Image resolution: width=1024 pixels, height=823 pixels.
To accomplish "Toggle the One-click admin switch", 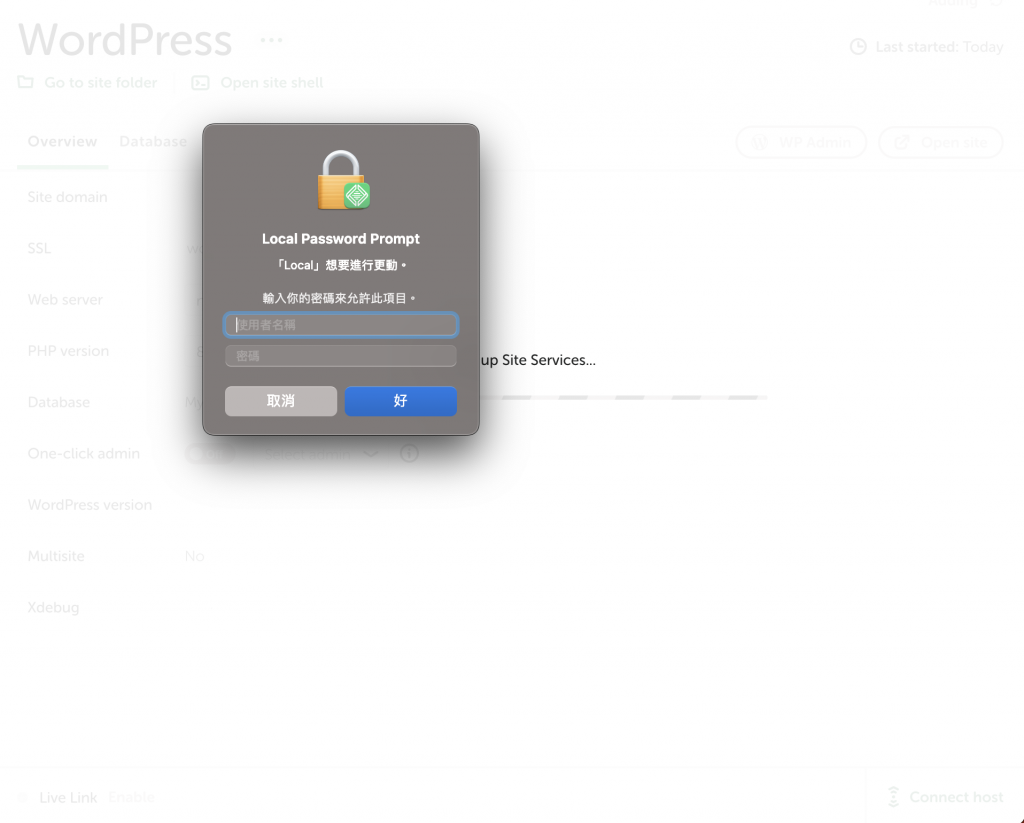I will click(x=210, y=454).
